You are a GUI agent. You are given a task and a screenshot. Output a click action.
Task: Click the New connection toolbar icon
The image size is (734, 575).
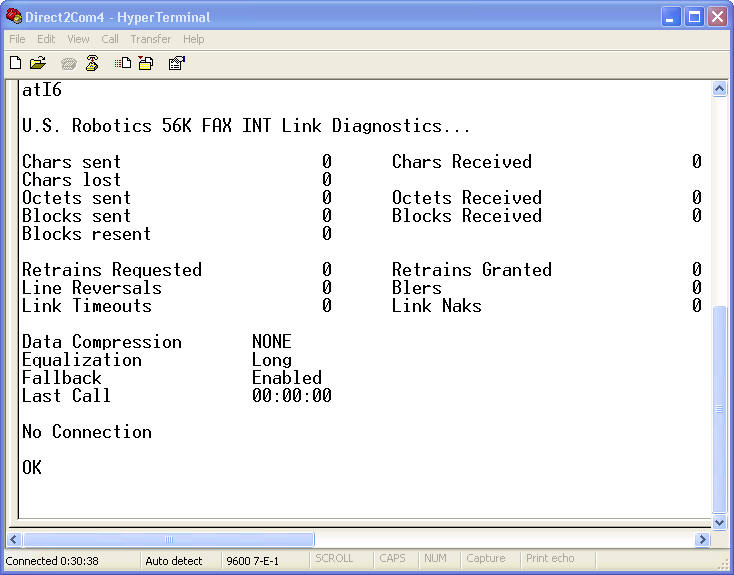[15, 63]
